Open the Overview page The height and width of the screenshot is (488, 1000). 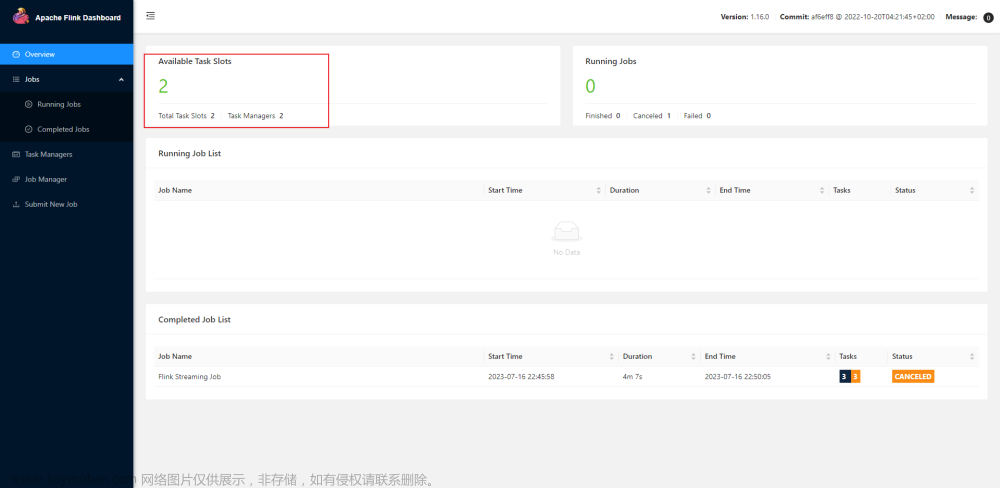[x=66, y=54]
